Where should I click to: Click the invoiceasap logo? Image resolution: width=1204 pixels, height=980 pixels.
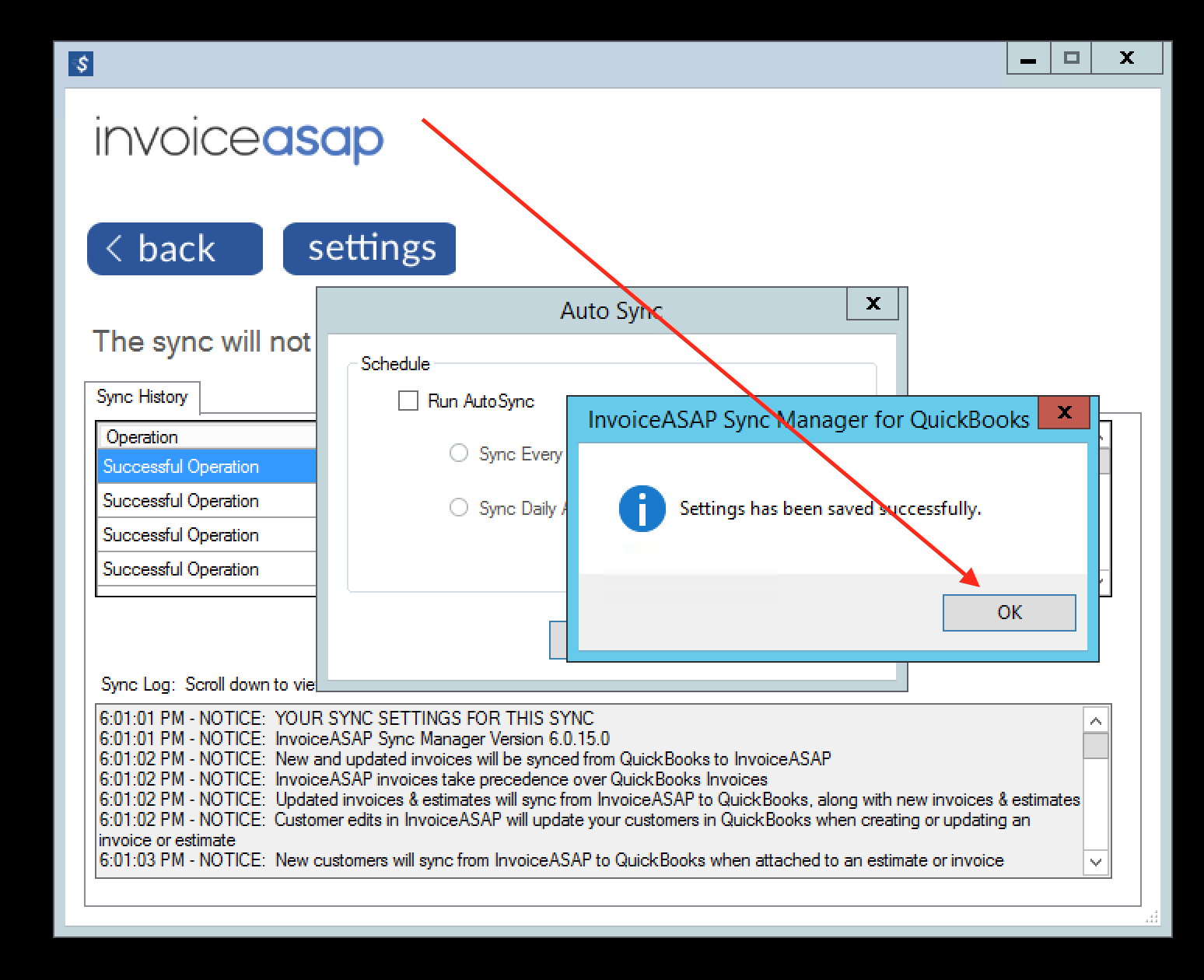pos(239,138)
